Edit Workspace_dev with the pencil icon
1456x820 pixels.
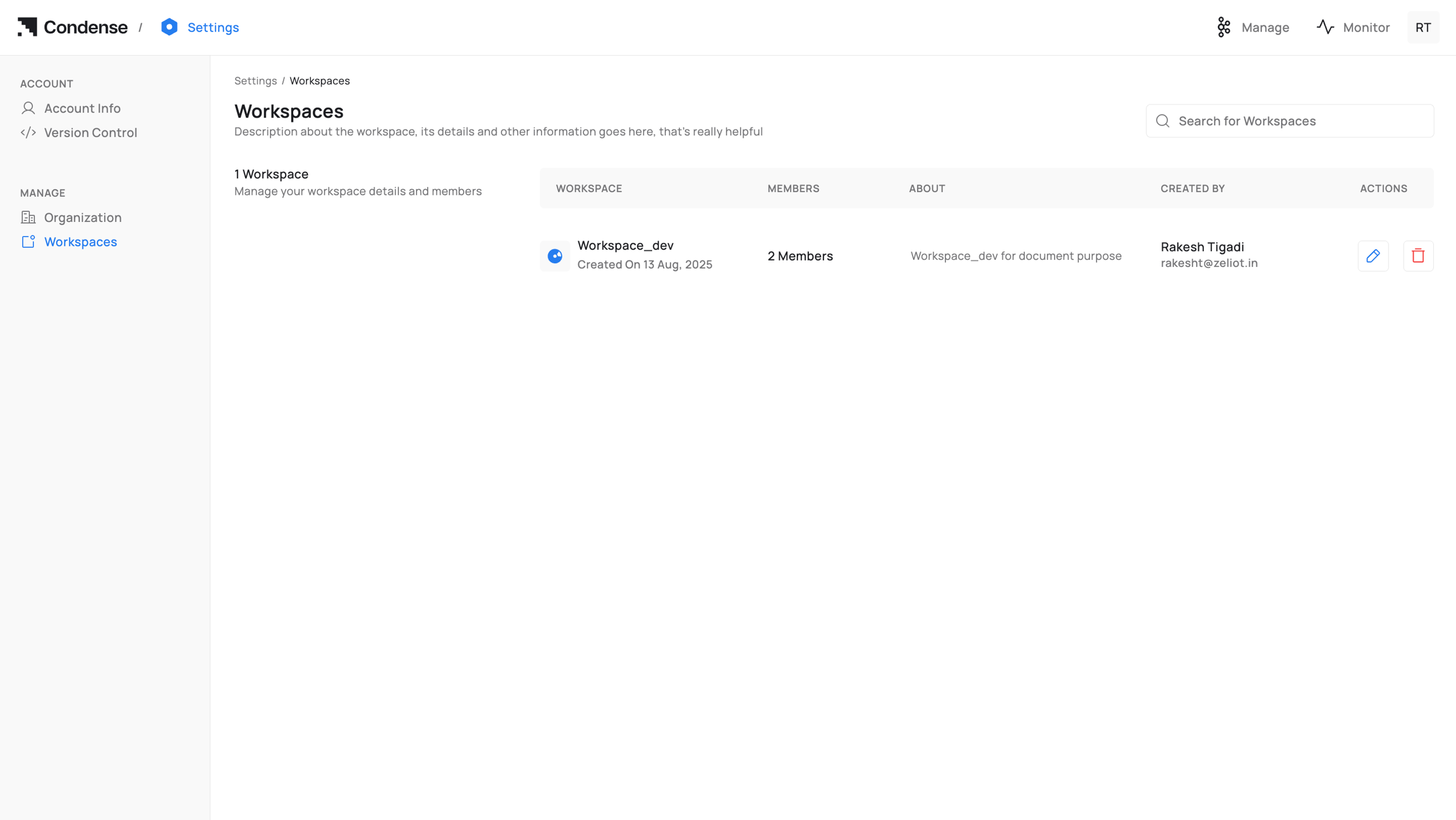pos(1373,256)
